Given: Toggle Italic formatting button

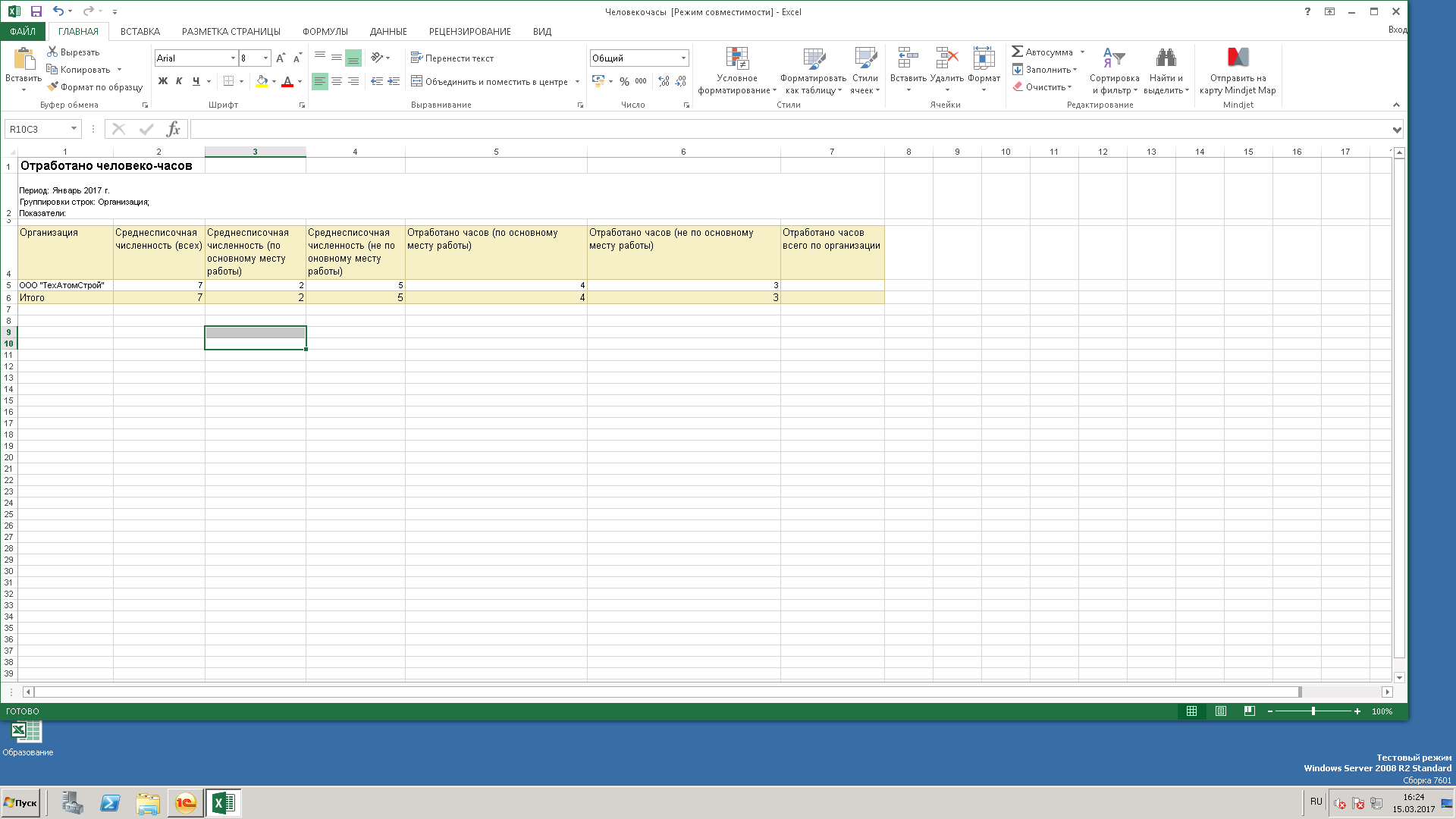Looking at the screenshot, I should pyautogui.click(x=179, y=81).
